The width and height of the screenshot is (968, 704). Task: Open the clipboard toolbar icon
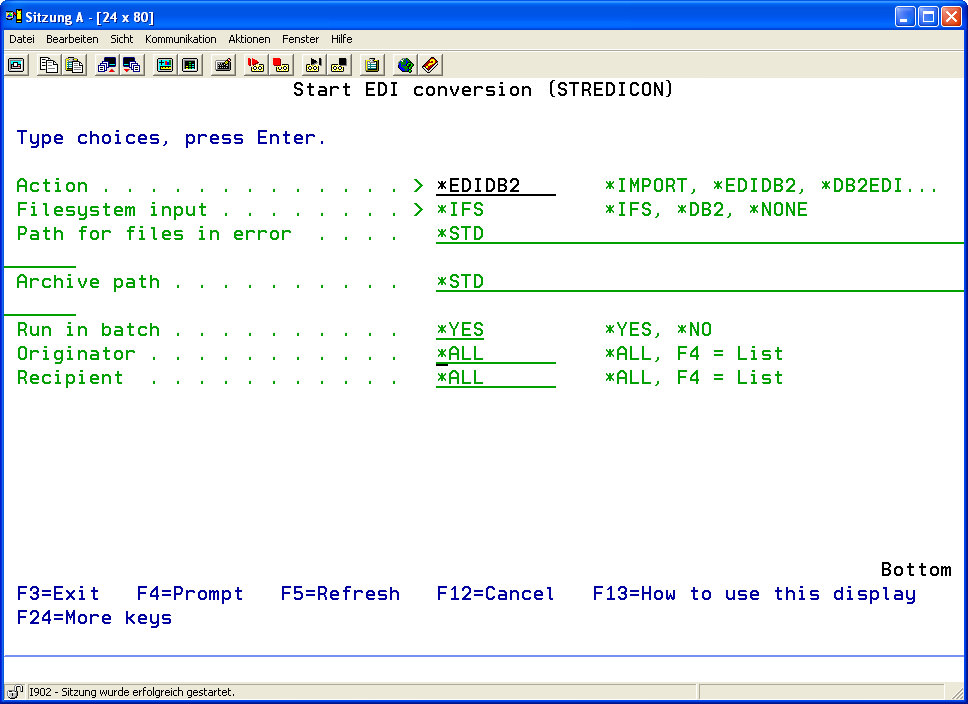(372, 65)
